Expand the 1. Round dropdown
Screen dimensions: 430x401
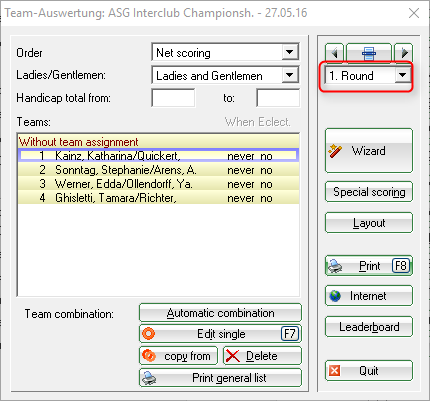[402, 75]
